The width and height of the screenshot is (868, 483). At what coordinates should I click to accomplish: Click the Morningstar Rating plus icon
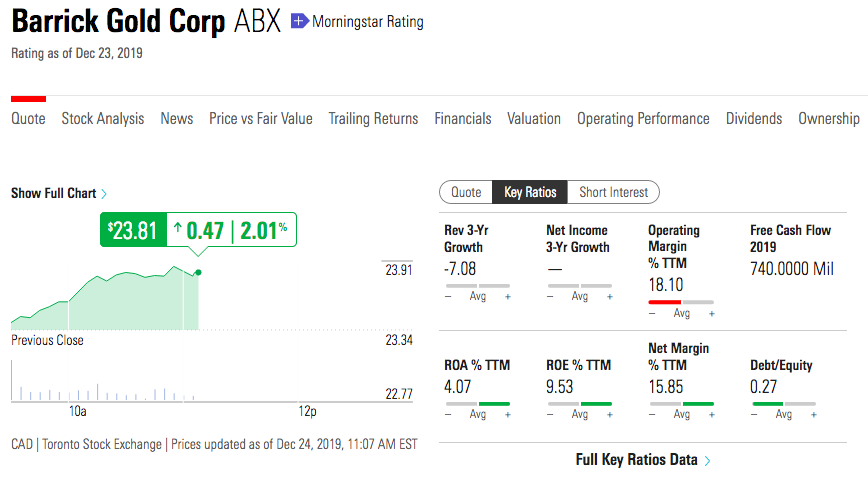point(299,21)
